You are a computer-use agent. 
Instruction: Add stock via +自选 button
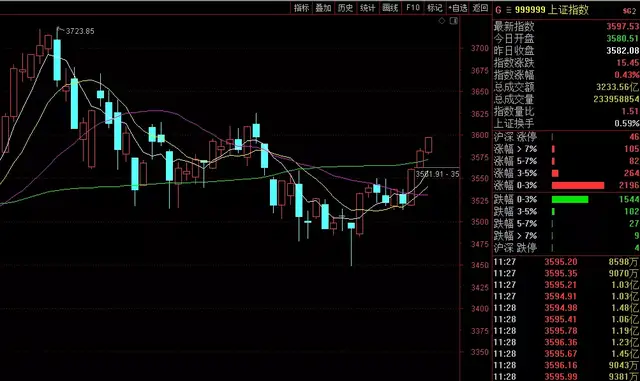coord(458,8)
